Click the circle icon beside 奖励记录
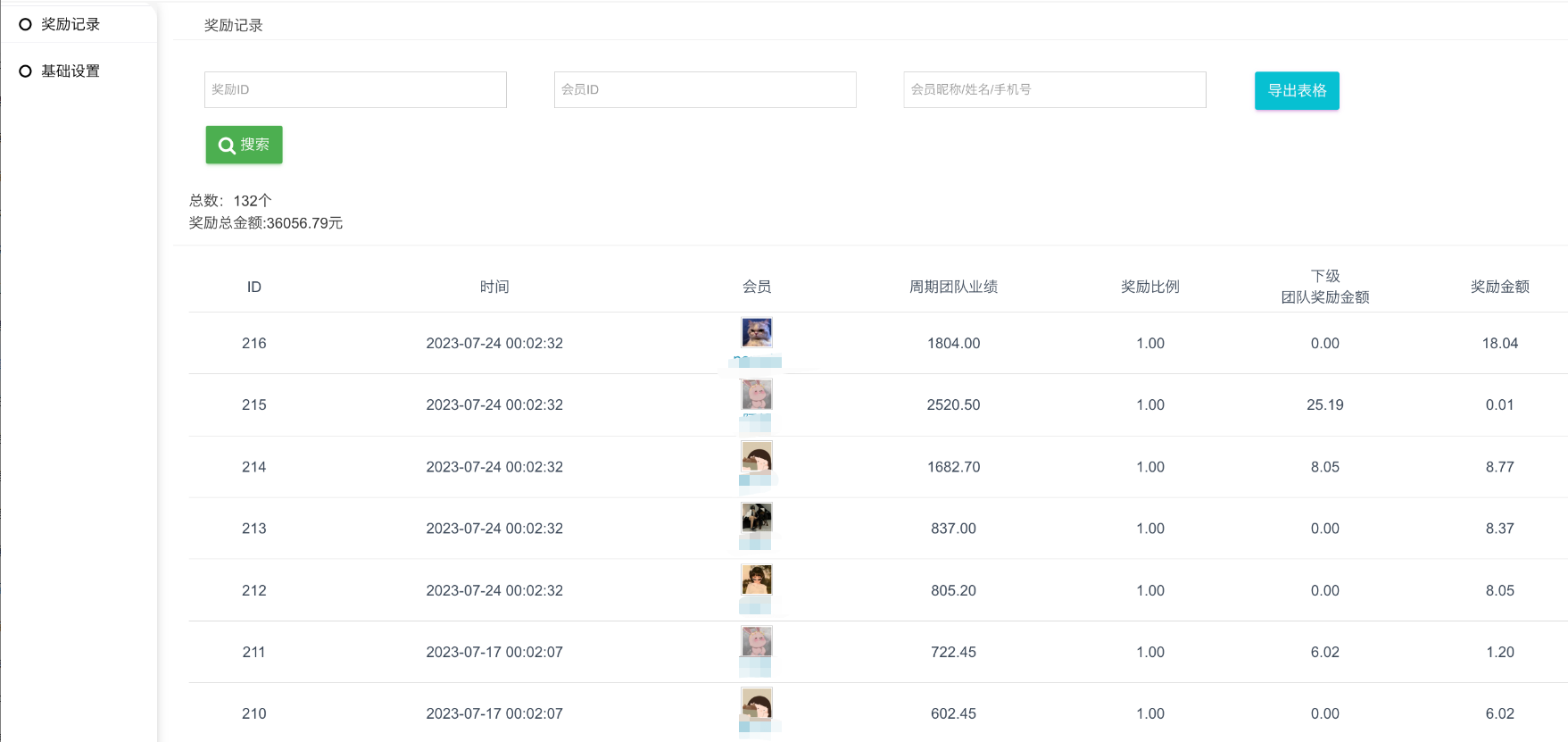The width and height of the screenshot is (1568, 742). 25,24
